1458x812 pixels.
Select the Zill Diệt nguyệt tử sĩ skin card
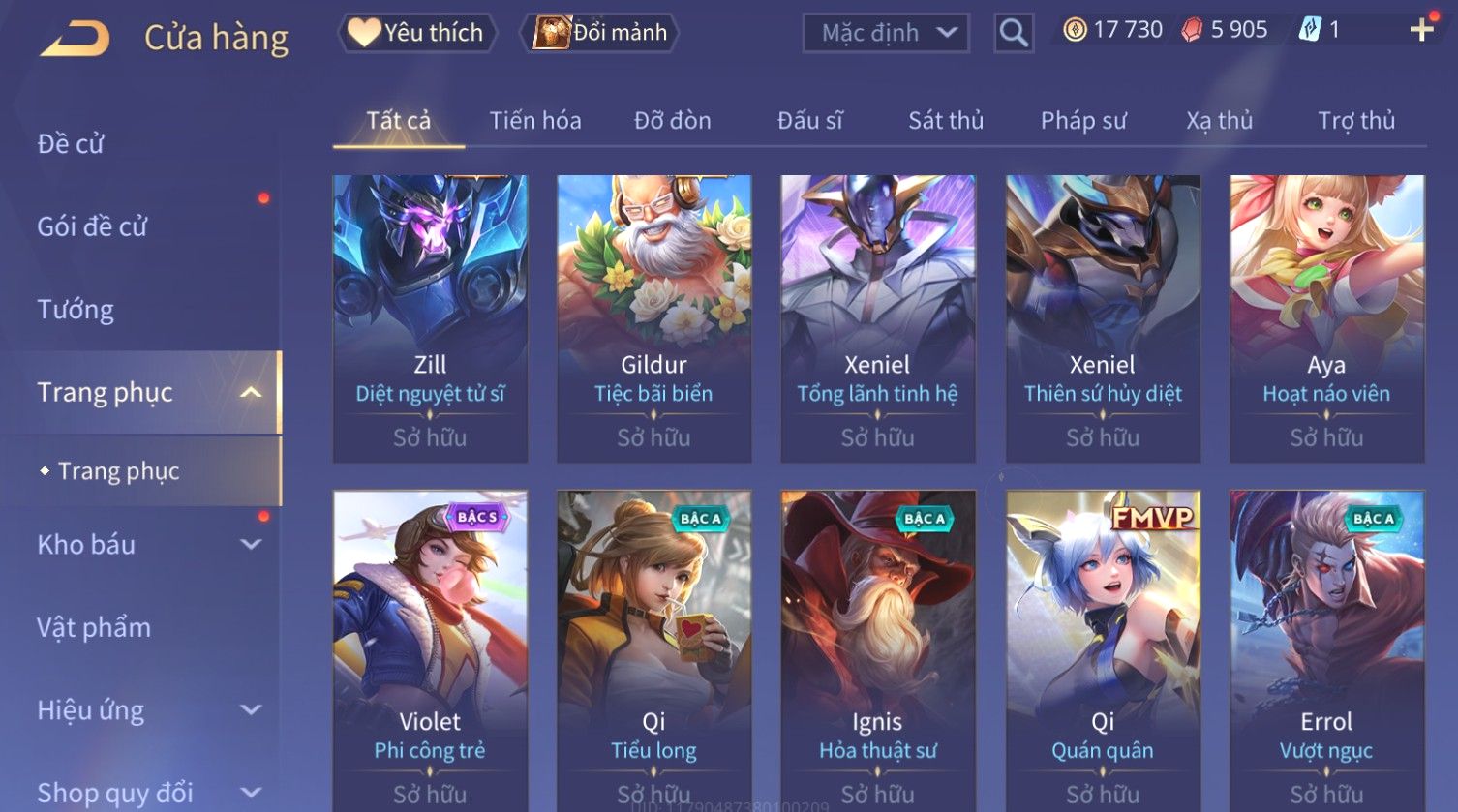(430, 318)
